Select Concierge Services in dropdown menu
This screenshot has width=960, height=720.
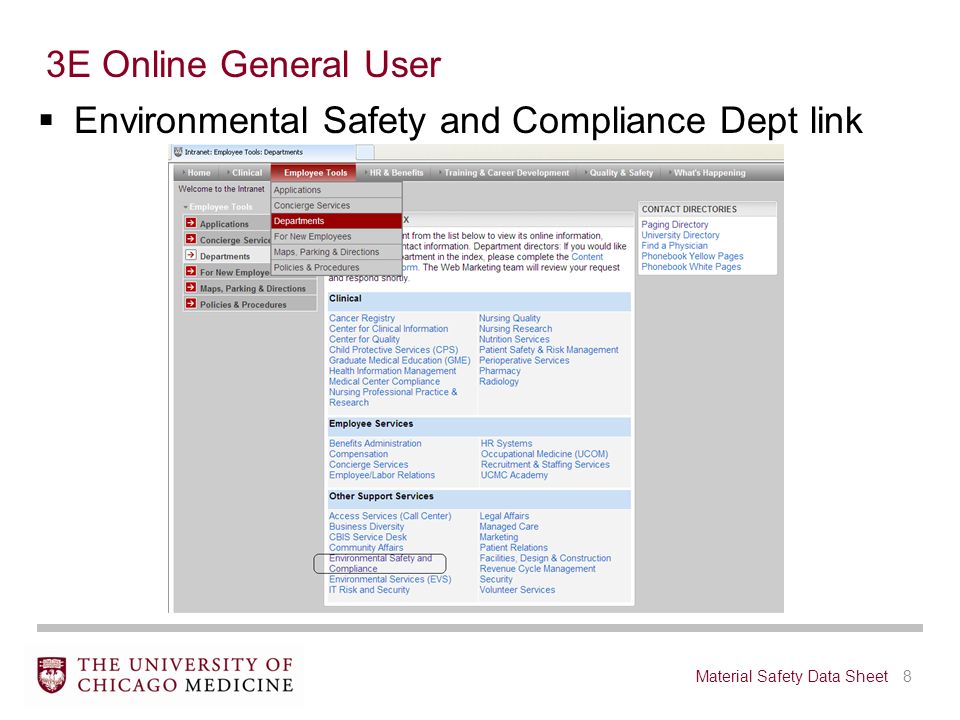(336, 205)
